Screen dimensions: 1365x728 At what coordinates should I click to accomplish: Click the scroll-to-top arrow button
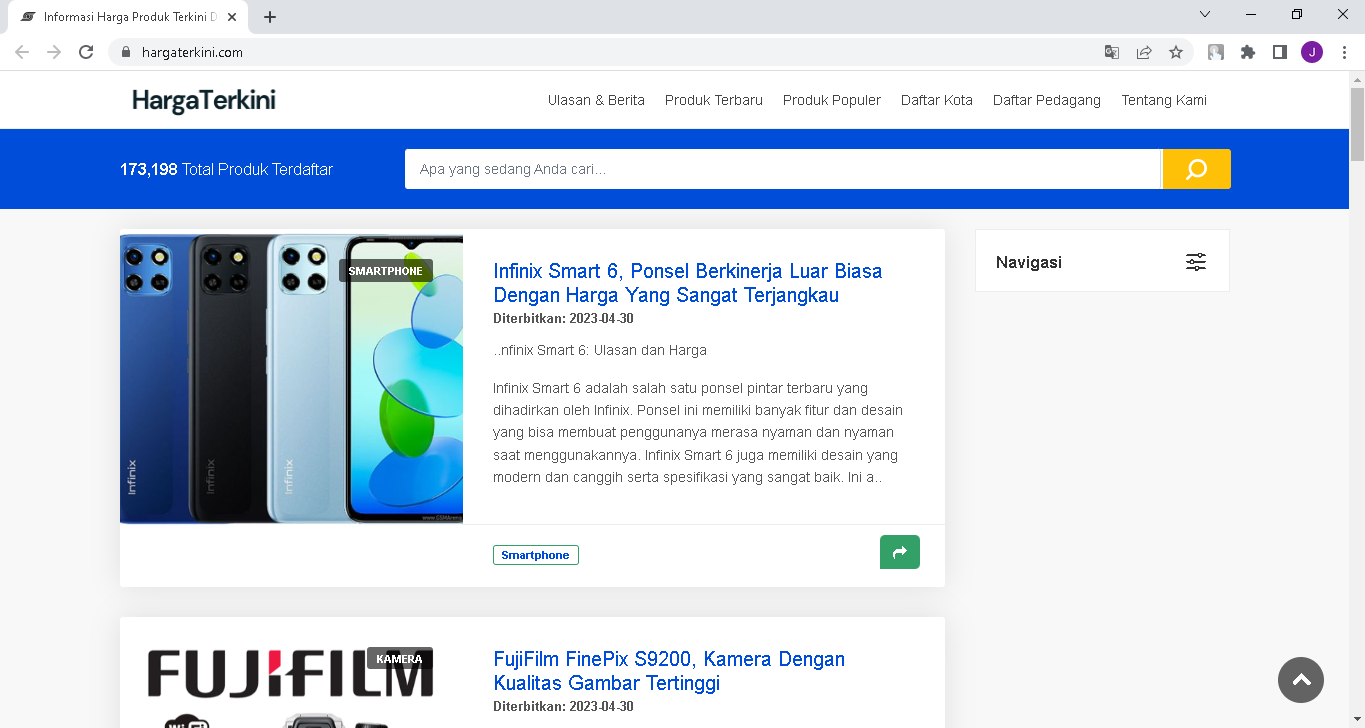[1301, 680]
